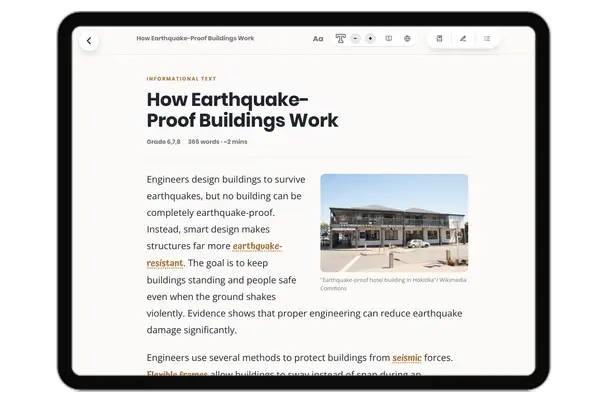Viewport: 600px width, 400px height.
Task: Click the photo caption mentioning Wikimedia Commons
Action: (x=393, y=284)
